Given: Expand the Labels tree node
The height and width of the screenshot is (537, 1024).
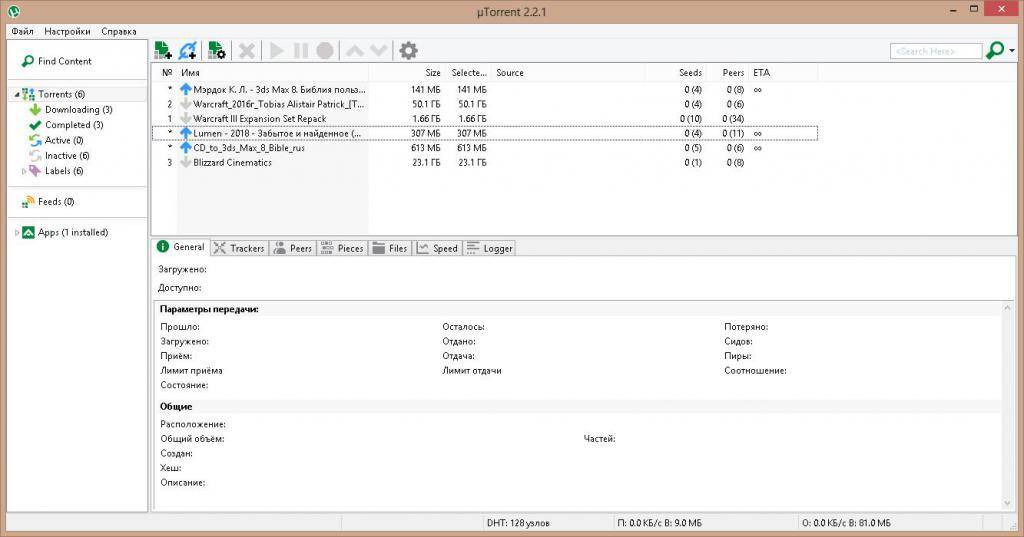Looking at the screenshot, I should point(25,171).
